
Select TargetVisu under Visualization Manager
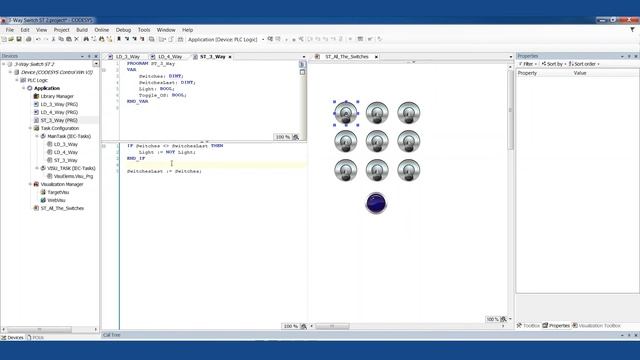point(55,192)
